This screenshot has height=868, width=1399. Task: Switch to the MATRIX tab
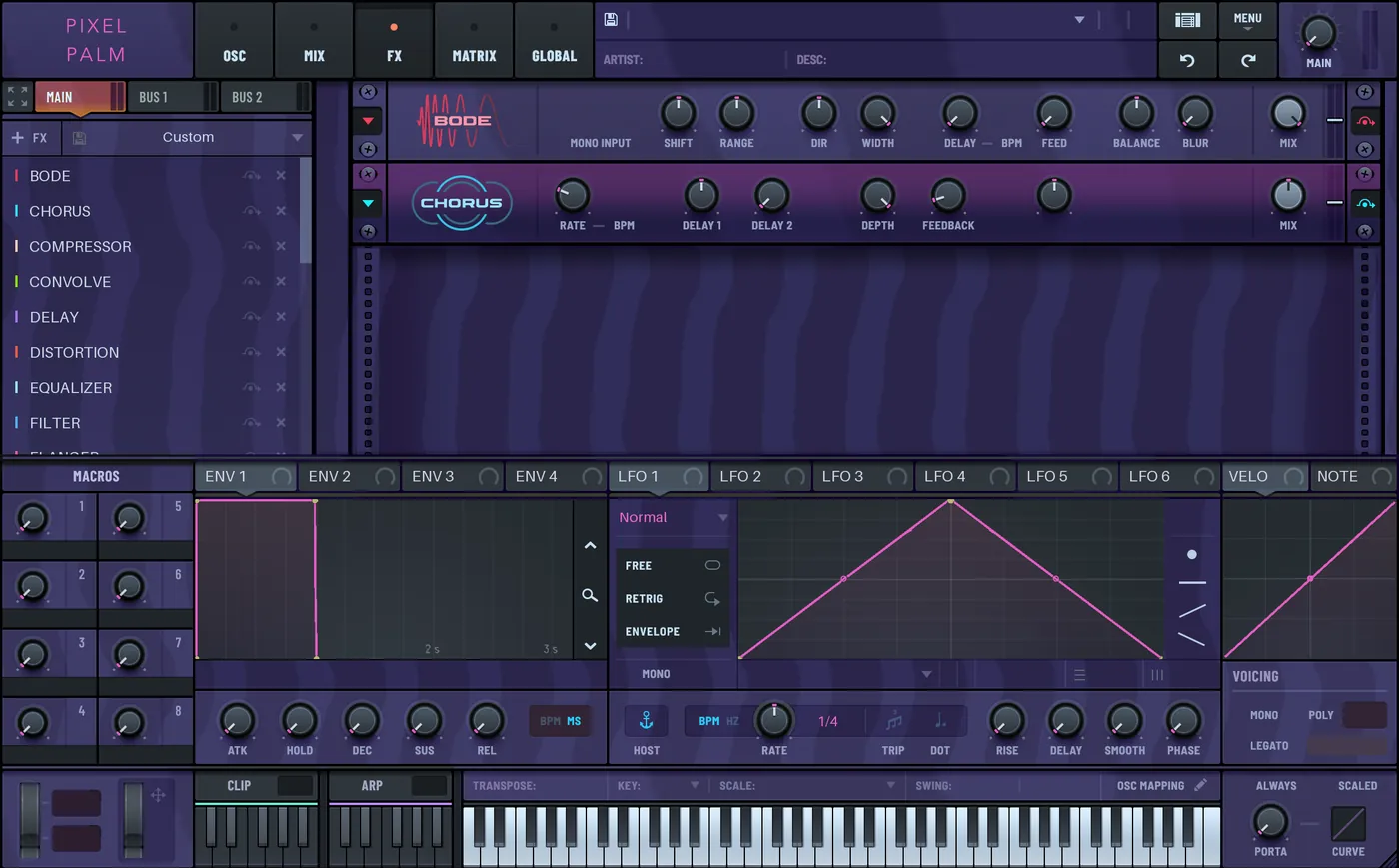coord(474,40)
